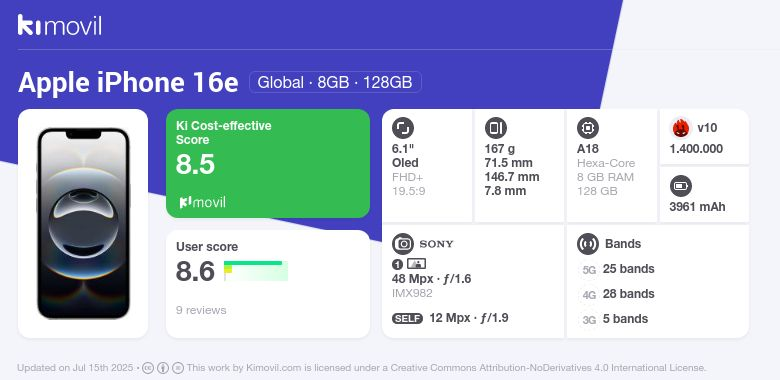Click the user score rating bar
The width and height of the screenshot is (780, 380).
tap(256, 271)
